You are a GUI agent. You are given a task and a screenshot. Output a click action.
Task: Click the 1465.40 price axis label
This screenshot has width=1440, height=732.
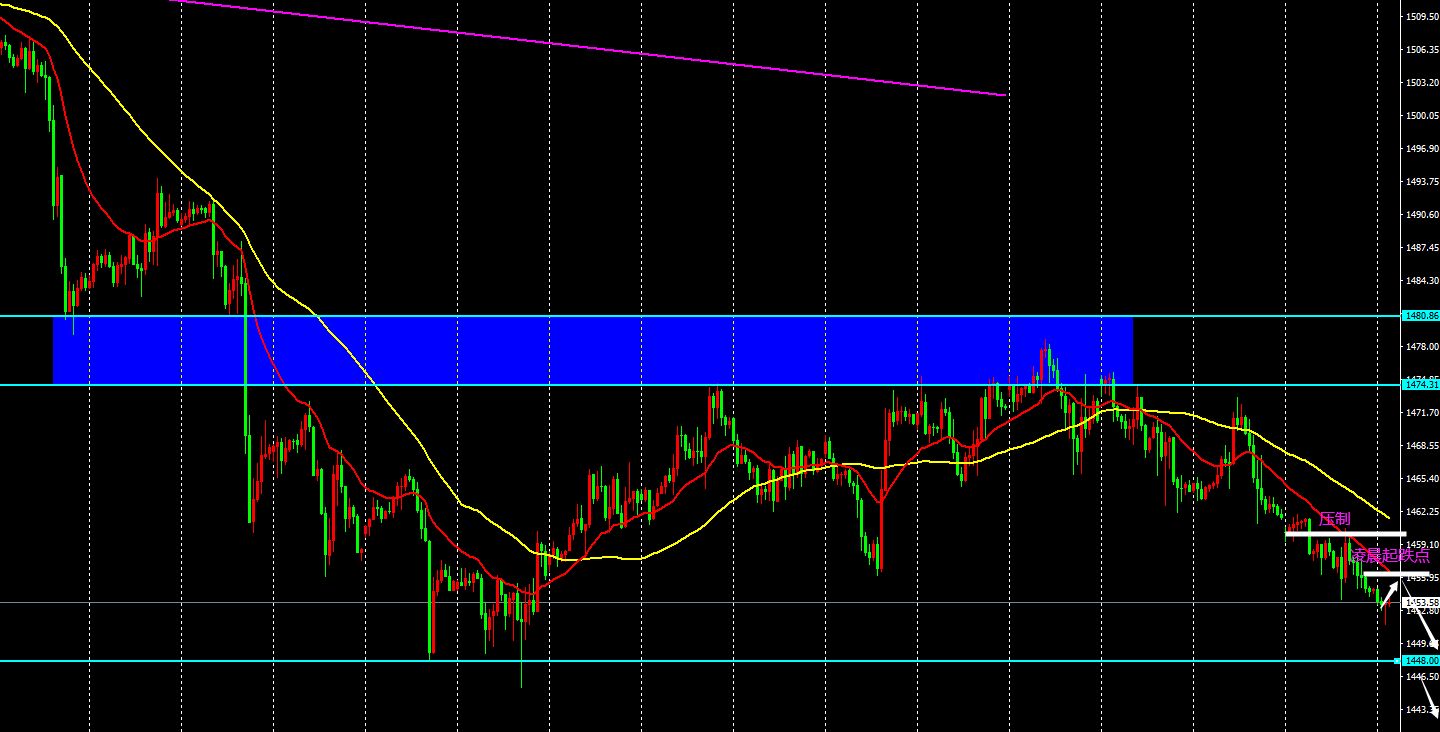pyautogui.click(x=1421, y=479)
